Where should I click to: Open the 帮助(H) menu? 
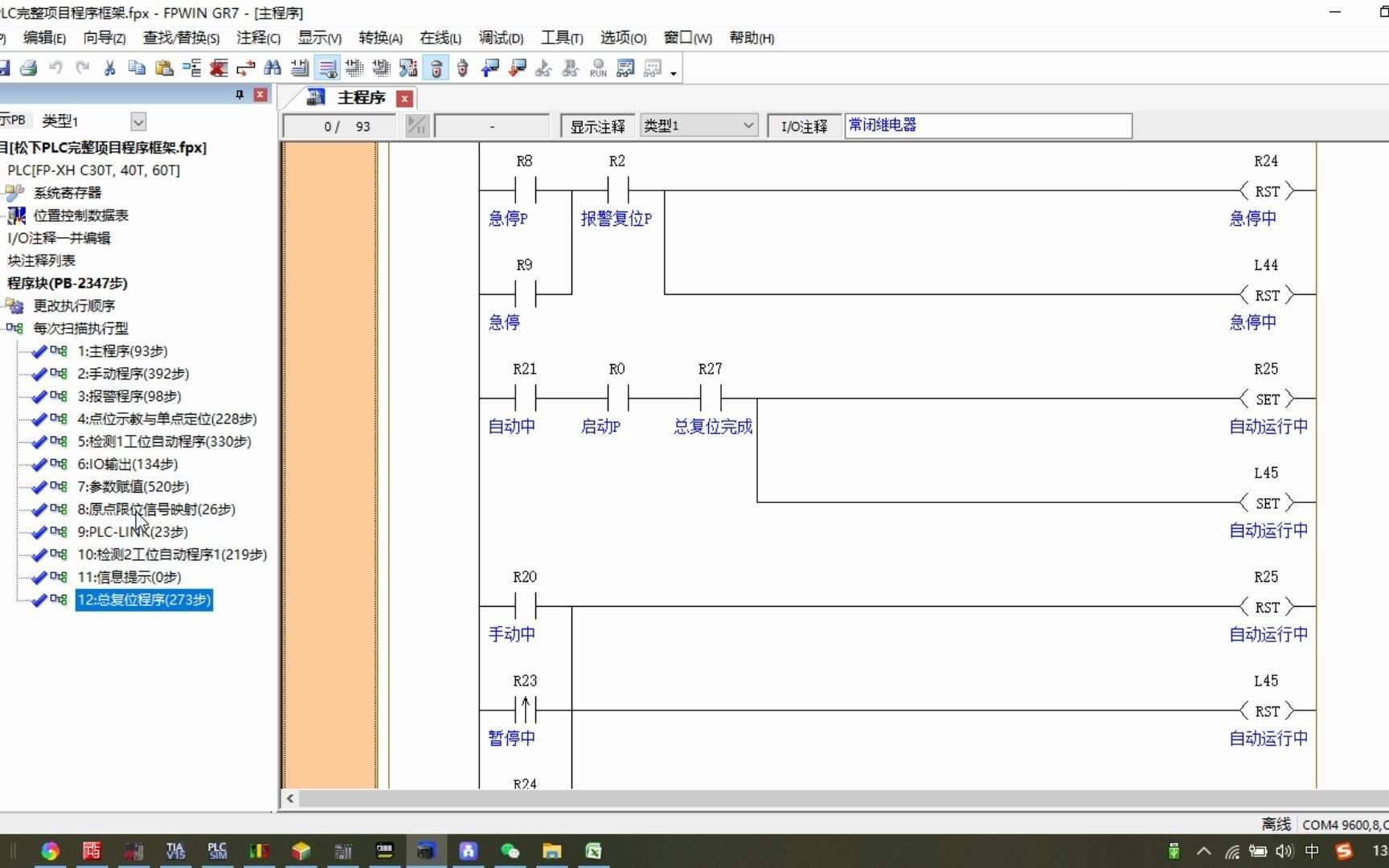click(752, 38)
